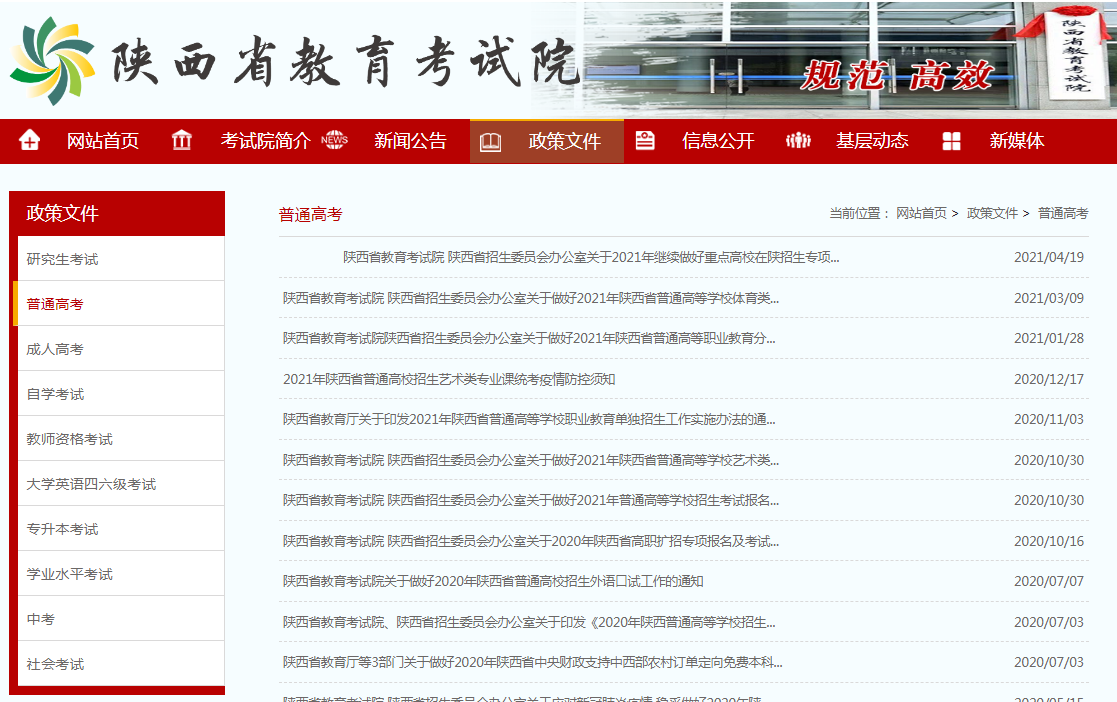Open the 2020 高职扩招专项报名 notice
Screen dimensions: 1117x702
531,541
